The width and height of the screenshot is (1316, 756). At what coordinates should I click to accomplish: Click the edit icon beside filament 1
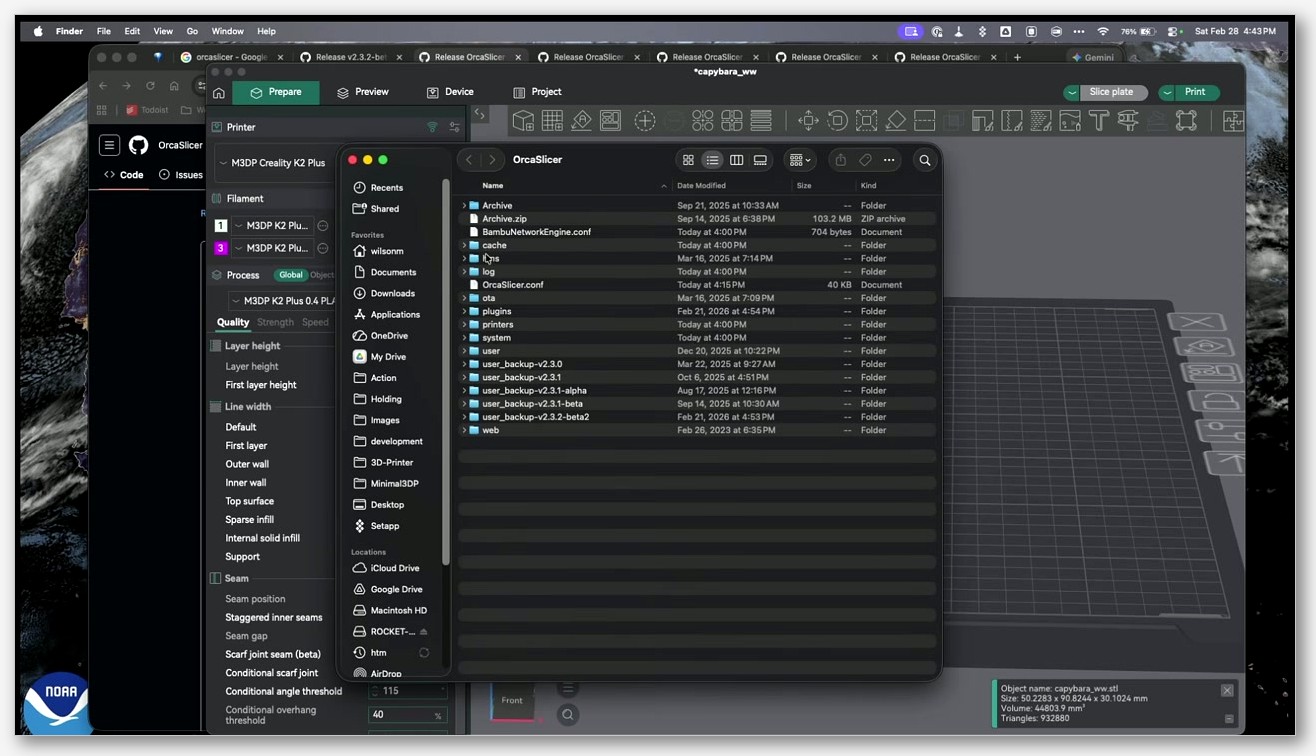click(x=322, y=226)
